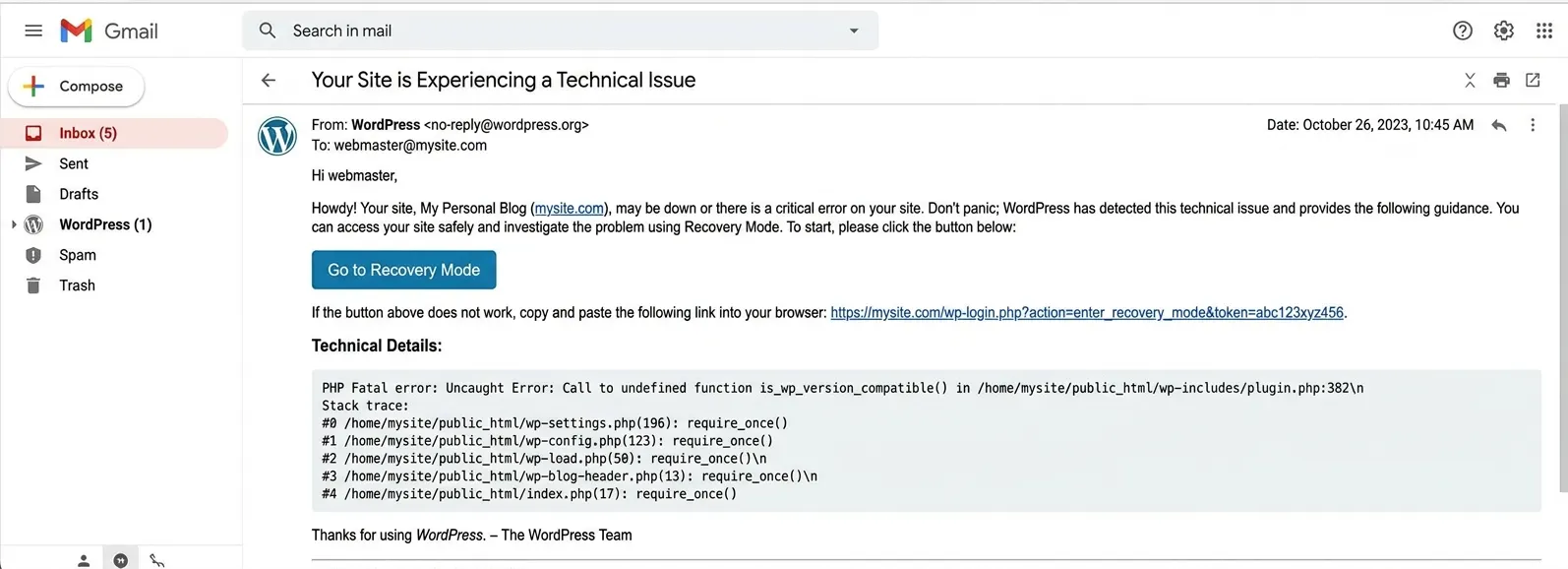This screenshot has height=569, width=1568.
Task: Click the Spam shield icon
Action: click(33, 255)
